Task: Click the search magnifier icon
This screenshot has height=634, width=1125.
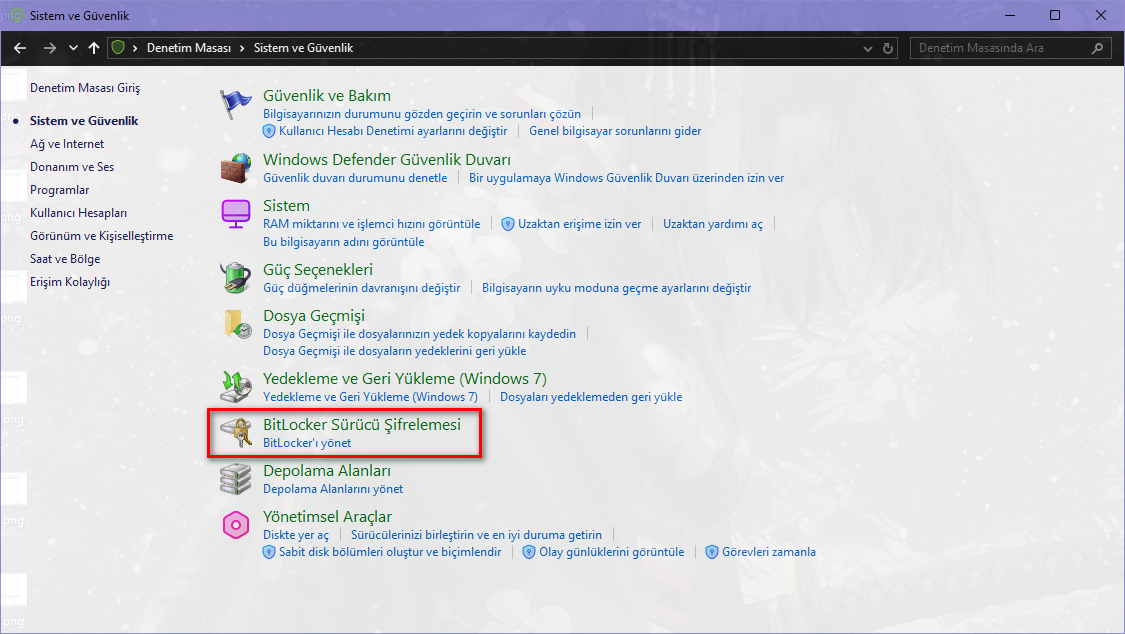Action: tap(1097, 48)
